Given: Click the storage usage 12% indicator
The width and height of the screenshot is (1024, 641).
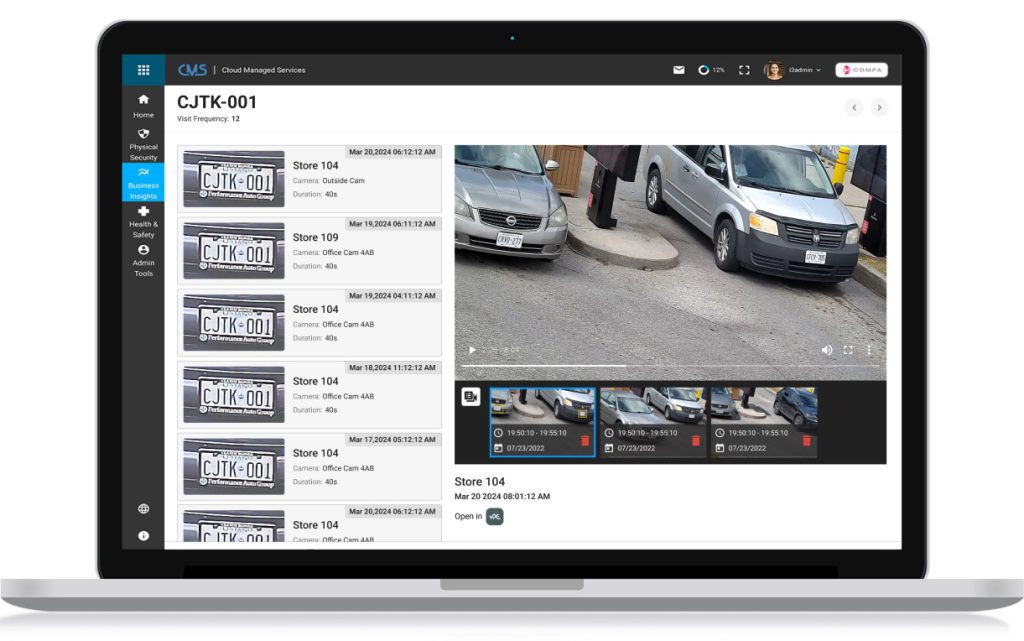Looking at the screenshot, I should point(710,69).
